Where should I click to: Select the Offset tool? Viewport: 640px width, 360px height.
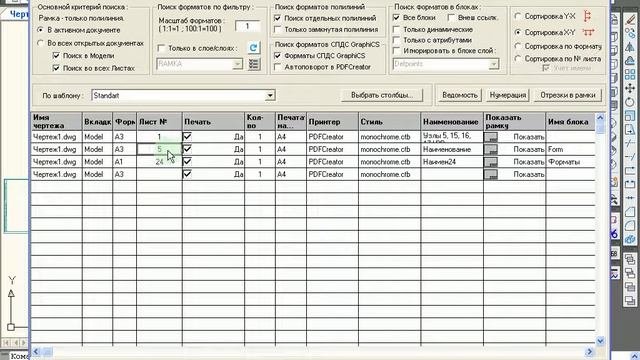tap(630, 60)
